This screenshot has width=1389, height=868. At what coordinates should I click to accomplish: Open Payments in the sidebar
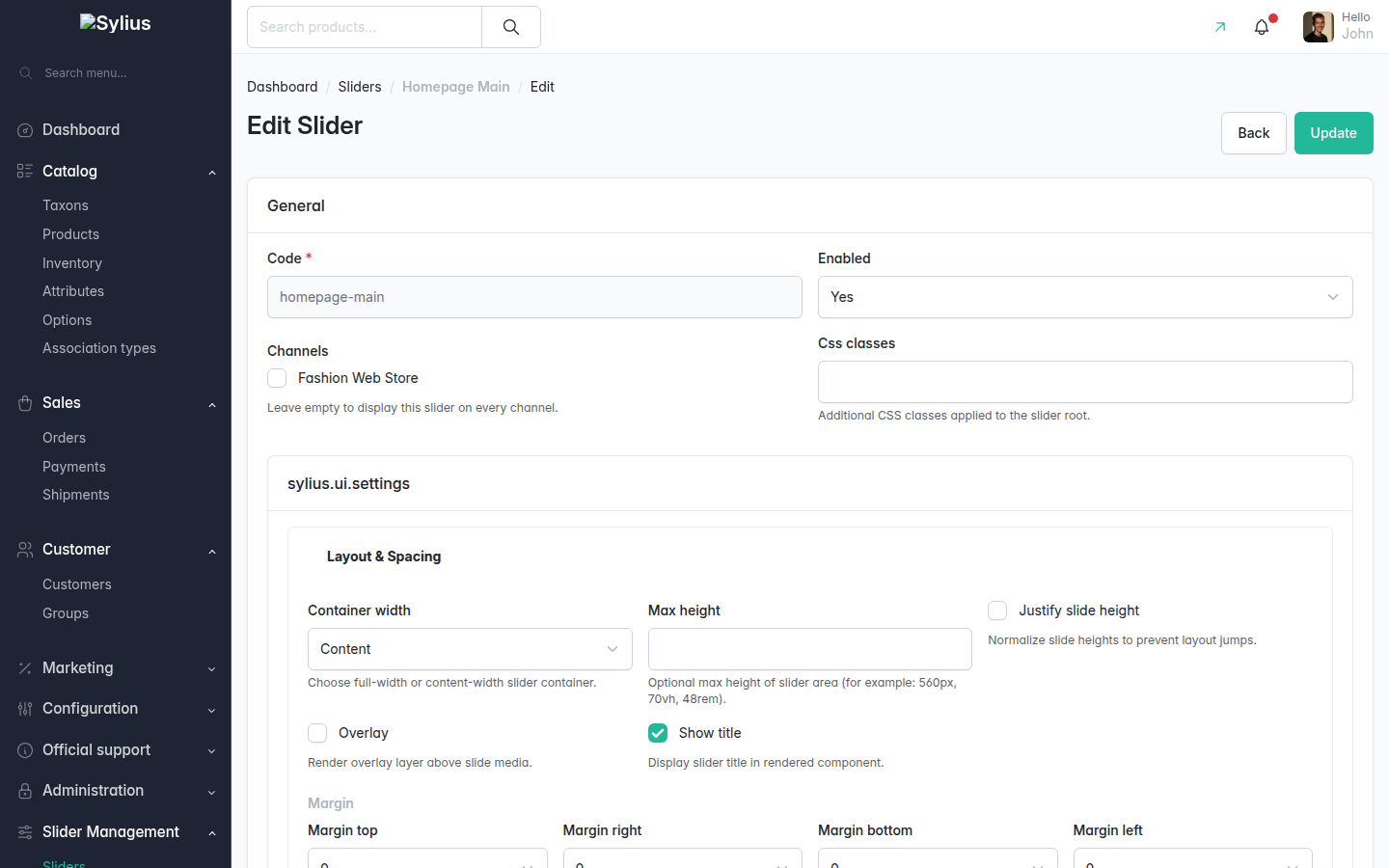pos(74,467)
